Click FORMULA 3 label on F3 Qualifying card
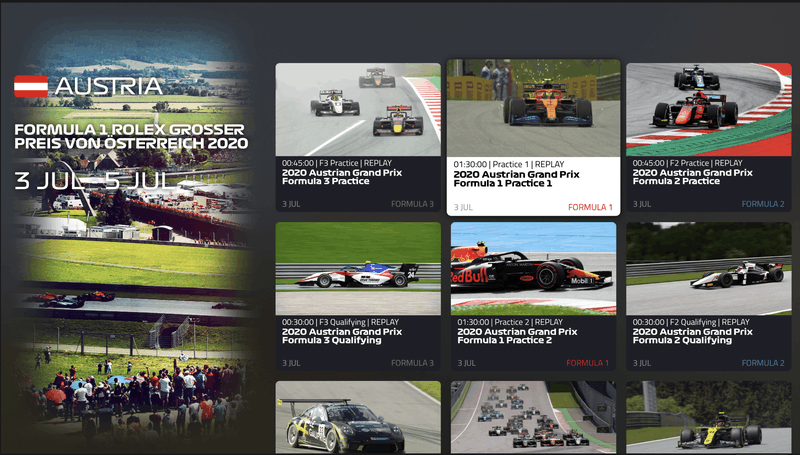 [x=412, y=363]
